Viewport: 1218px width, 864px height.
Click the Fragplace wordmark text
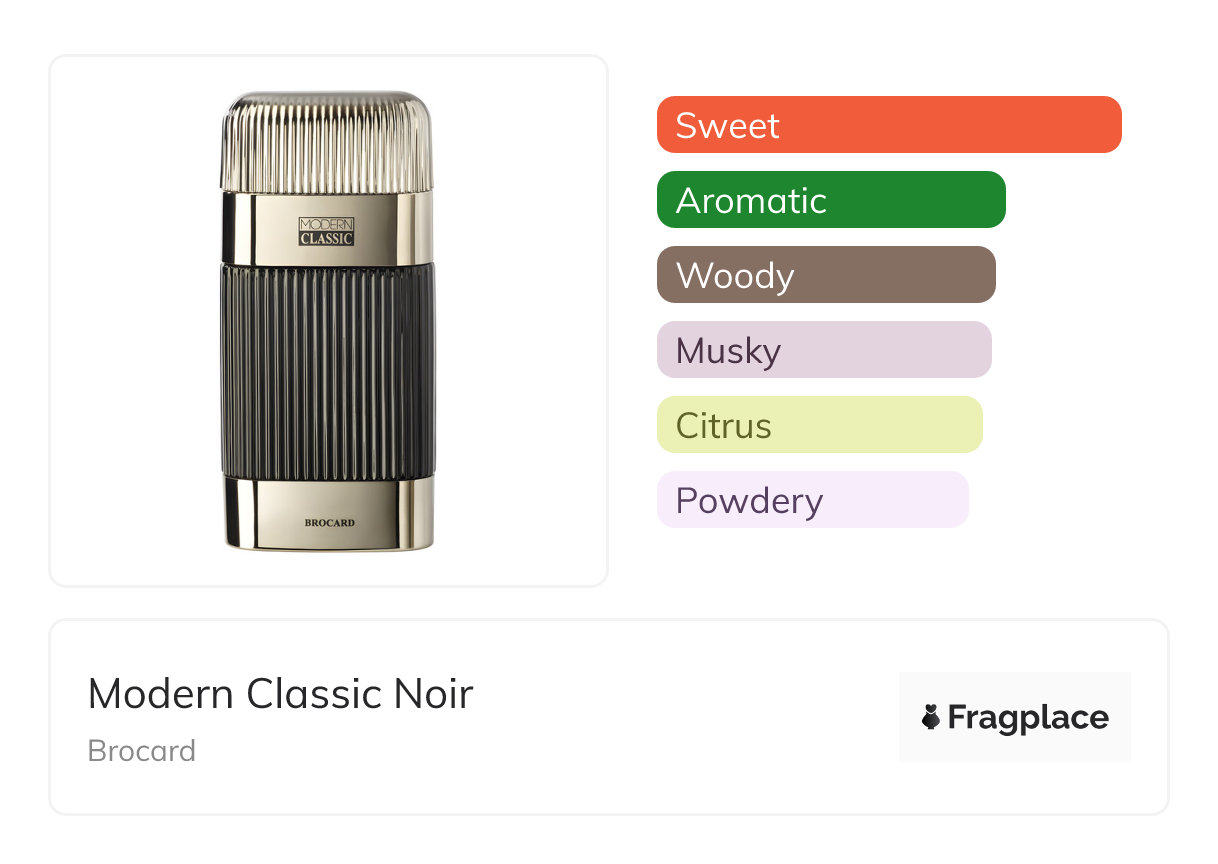point(1028,717)
